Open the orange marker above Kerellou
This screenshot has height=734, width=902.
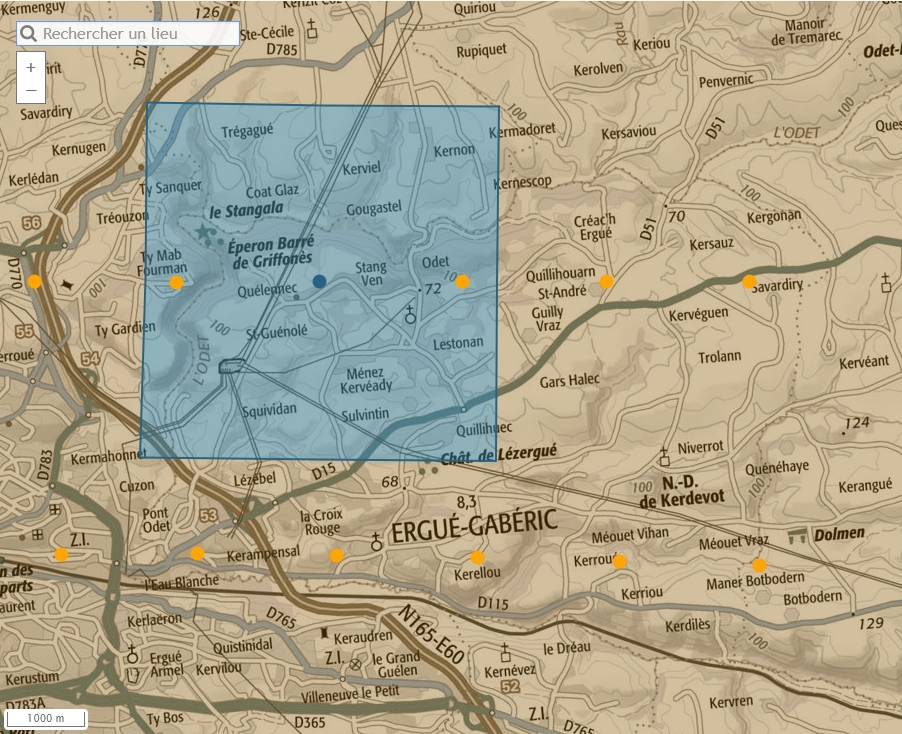[477, 557]
